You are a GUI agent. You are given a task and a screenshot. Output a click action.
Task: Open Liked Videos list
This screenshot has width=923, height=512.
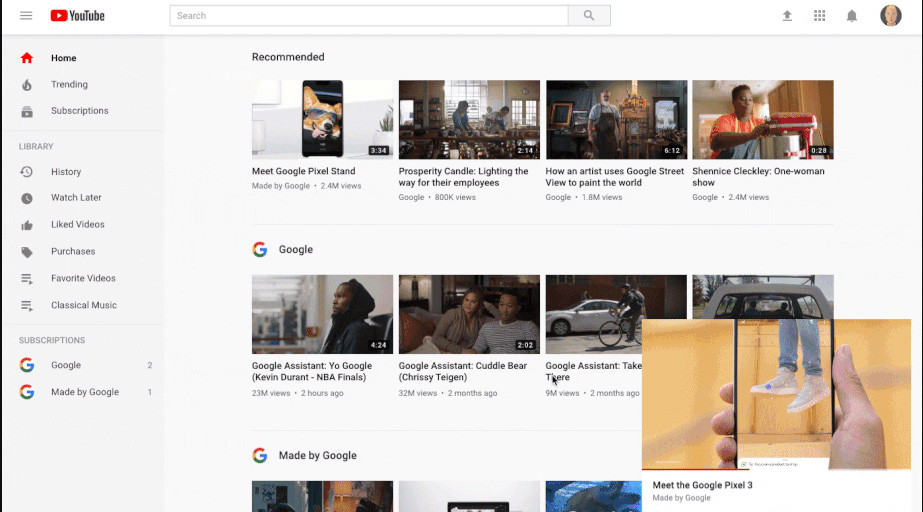[78, 224]
